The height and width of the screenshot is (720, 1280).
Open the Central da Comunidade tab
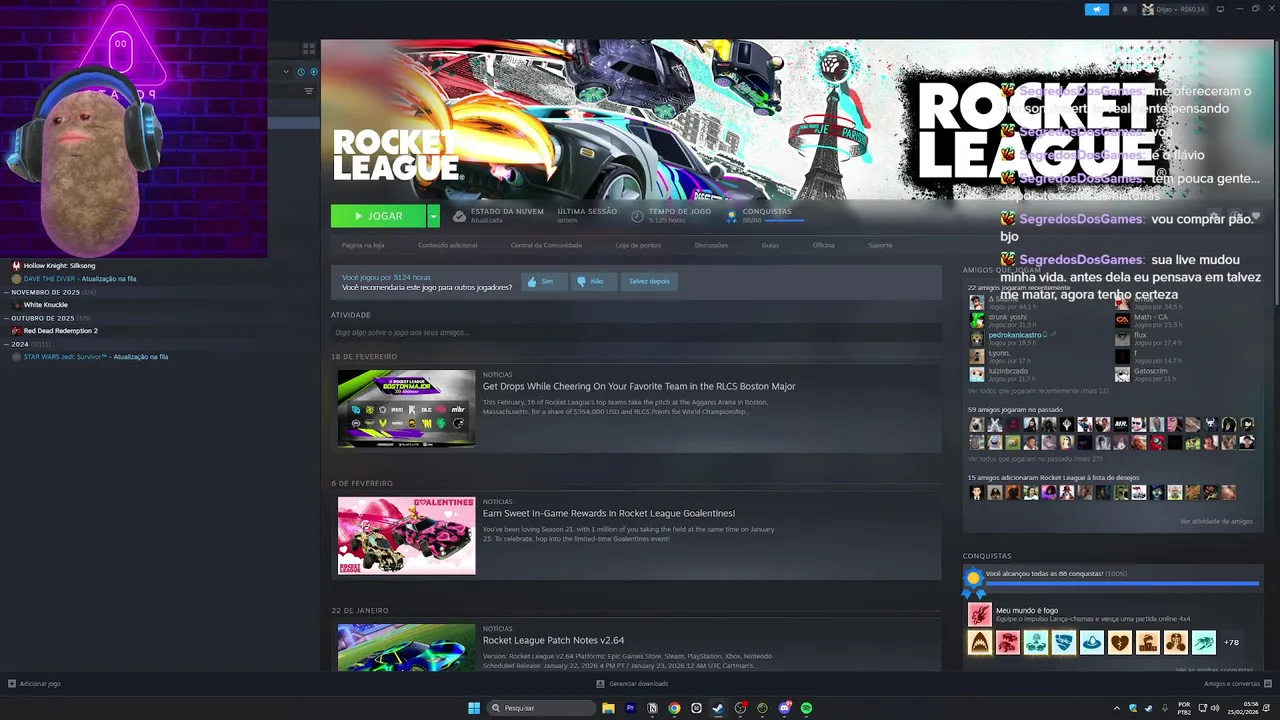546,245
